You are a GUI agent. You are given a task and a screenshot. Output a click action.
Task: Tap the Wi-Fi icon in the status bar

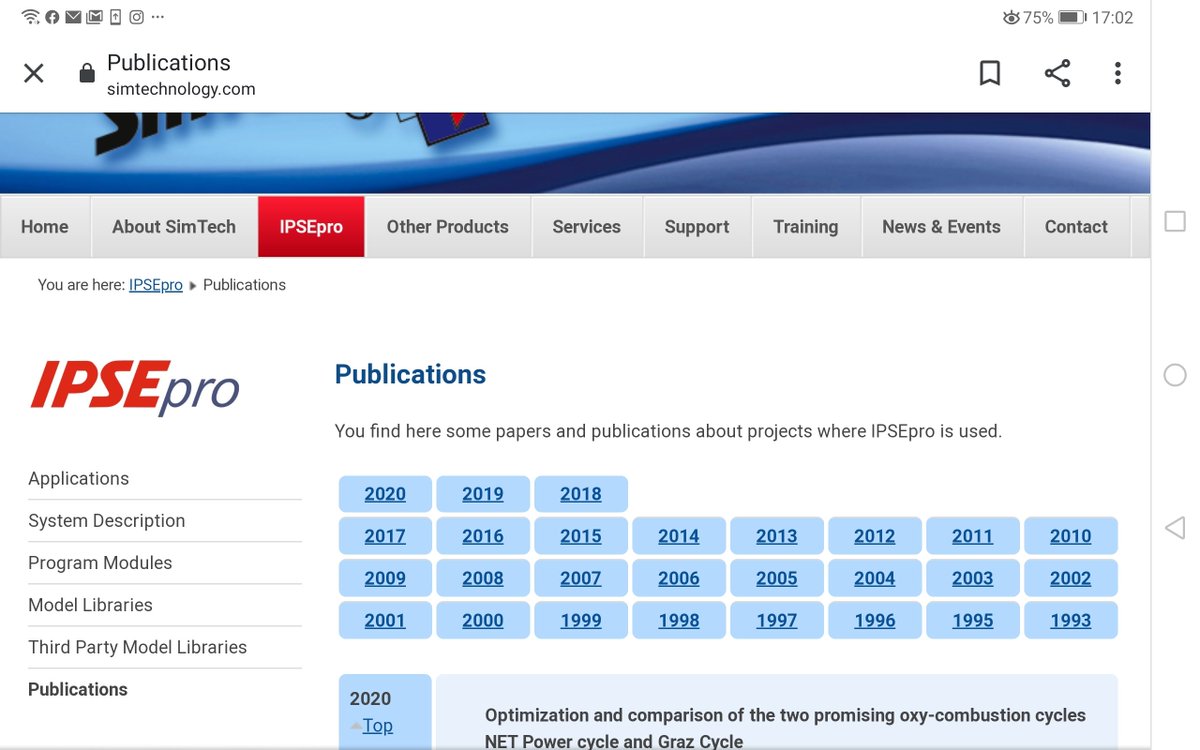[x=30, y=16]
